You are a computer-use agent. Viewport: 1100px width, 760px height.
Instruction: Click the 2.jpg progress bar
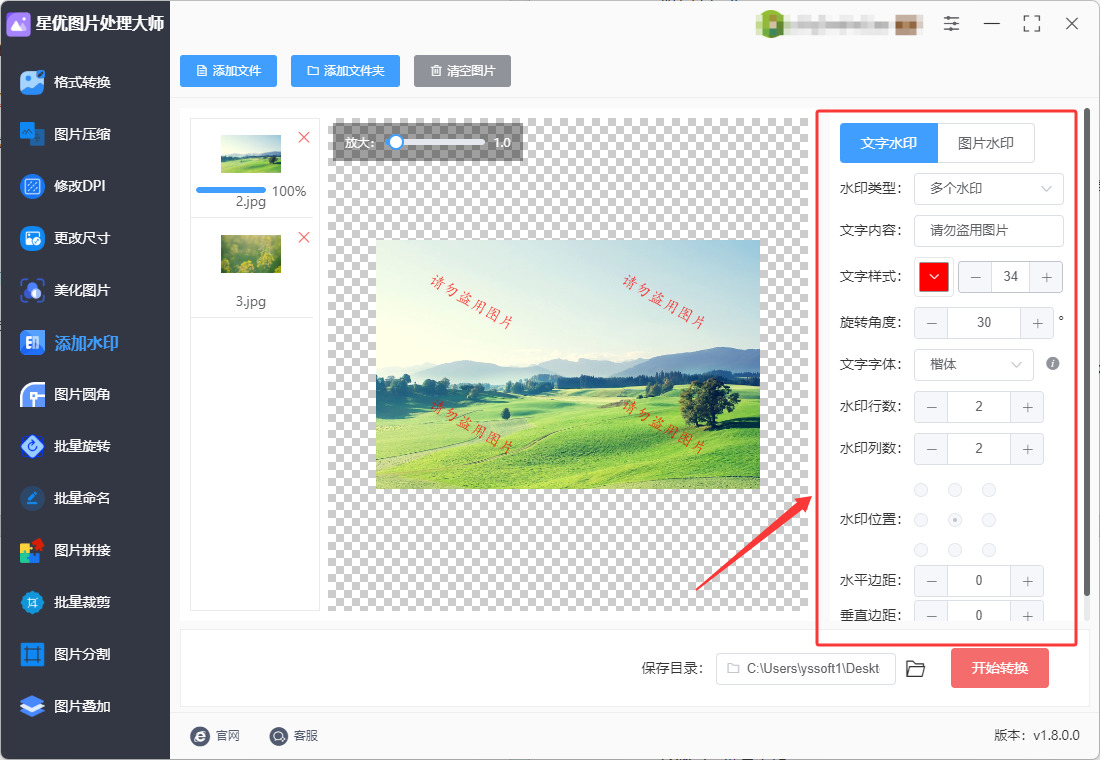coord(231,190)
